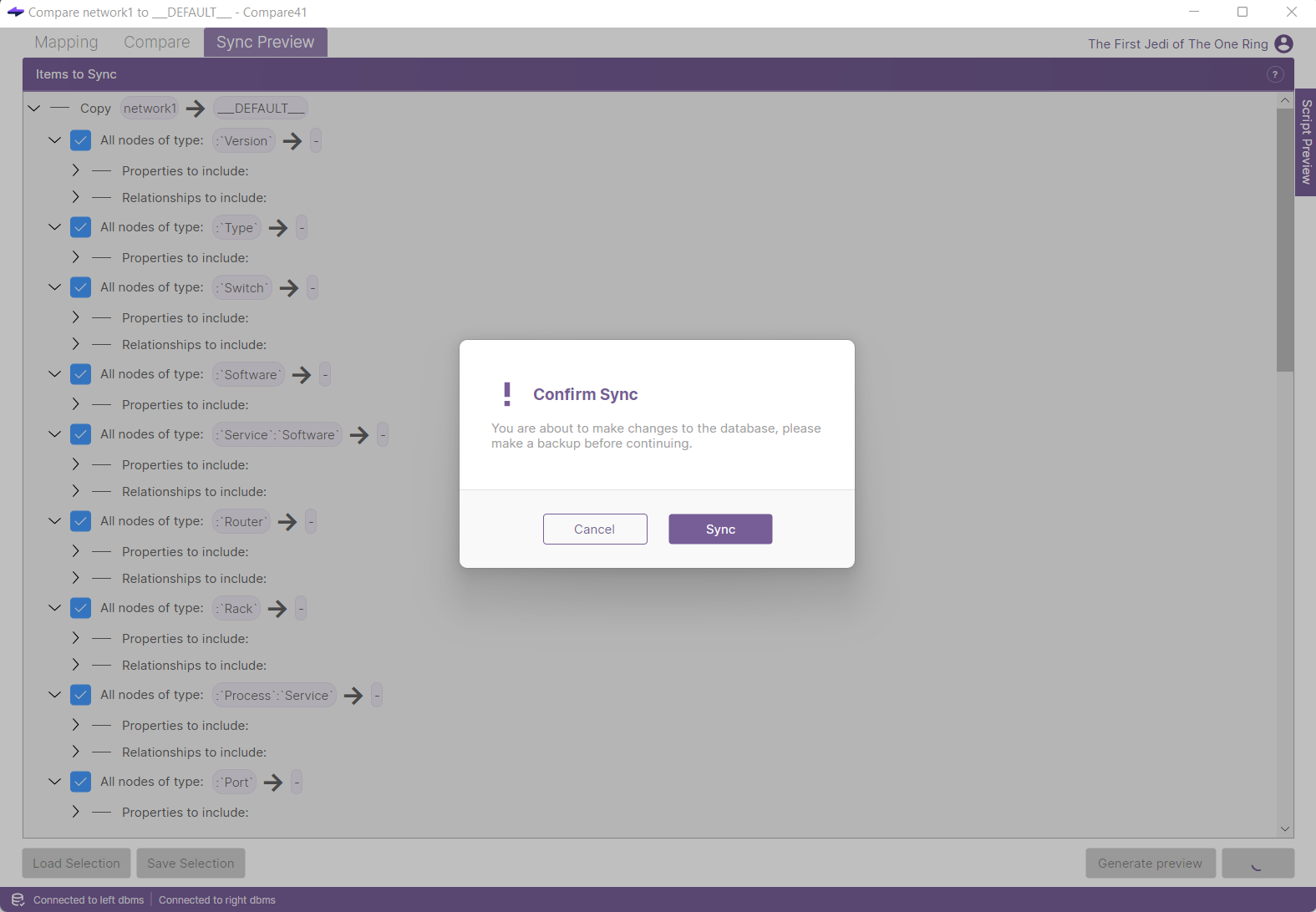The height and width of the screenshot is (912, 1316).
Task: Click the arrow next to Service:Software tag
Action: (359, 434)
